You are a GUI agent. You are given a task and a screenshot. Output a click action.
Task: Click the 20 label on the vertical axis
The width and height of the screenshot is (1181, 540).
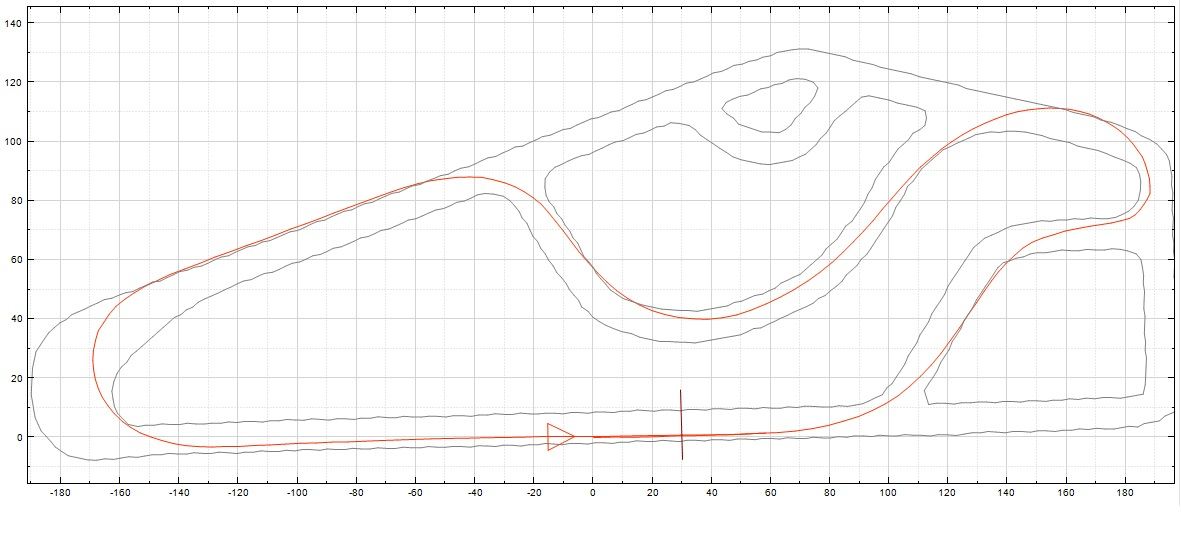(x=16, y=378)
